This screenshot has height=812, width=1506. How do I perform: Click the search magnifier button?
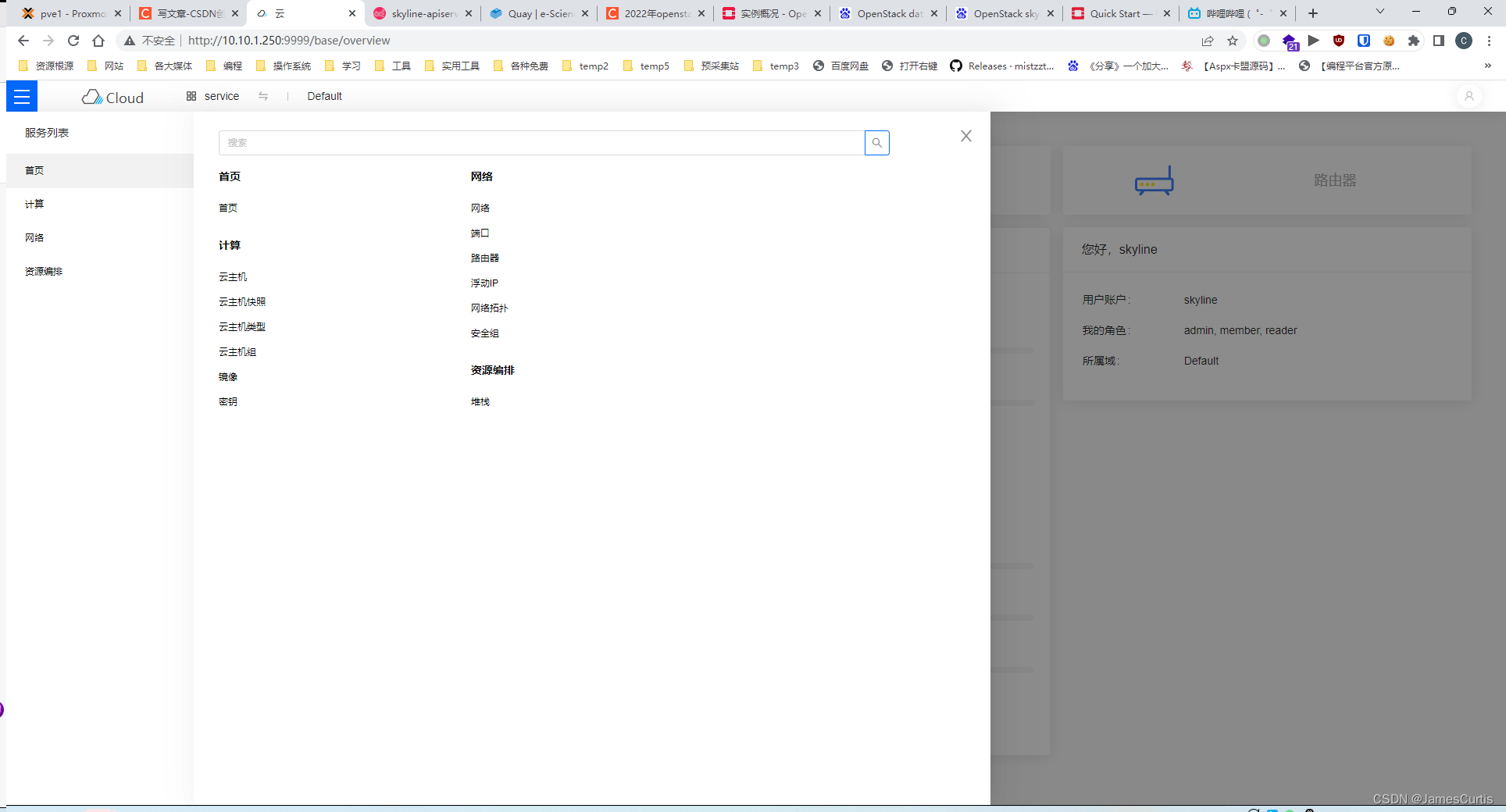click(876, 143)
